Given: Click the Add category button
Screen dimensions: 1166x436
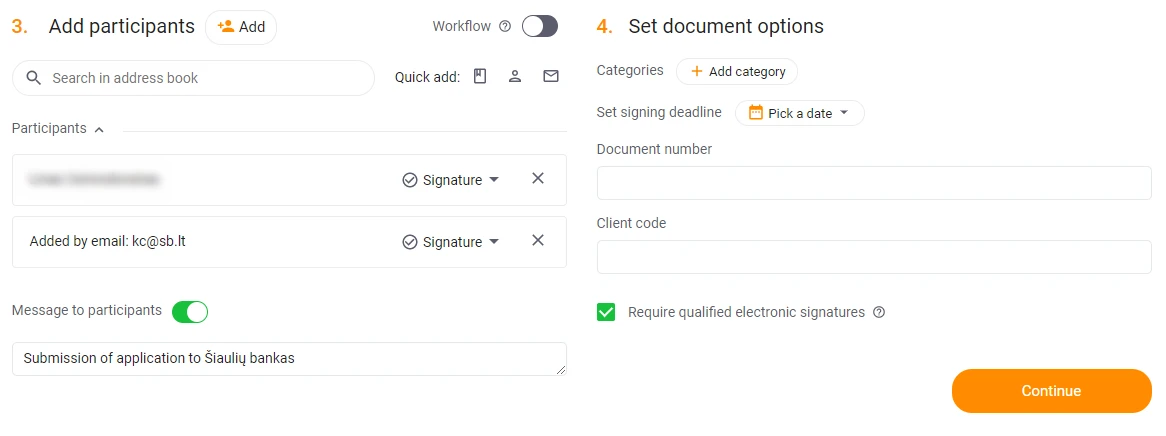Looking at the screenshot, I should click(x=736, y=71).
